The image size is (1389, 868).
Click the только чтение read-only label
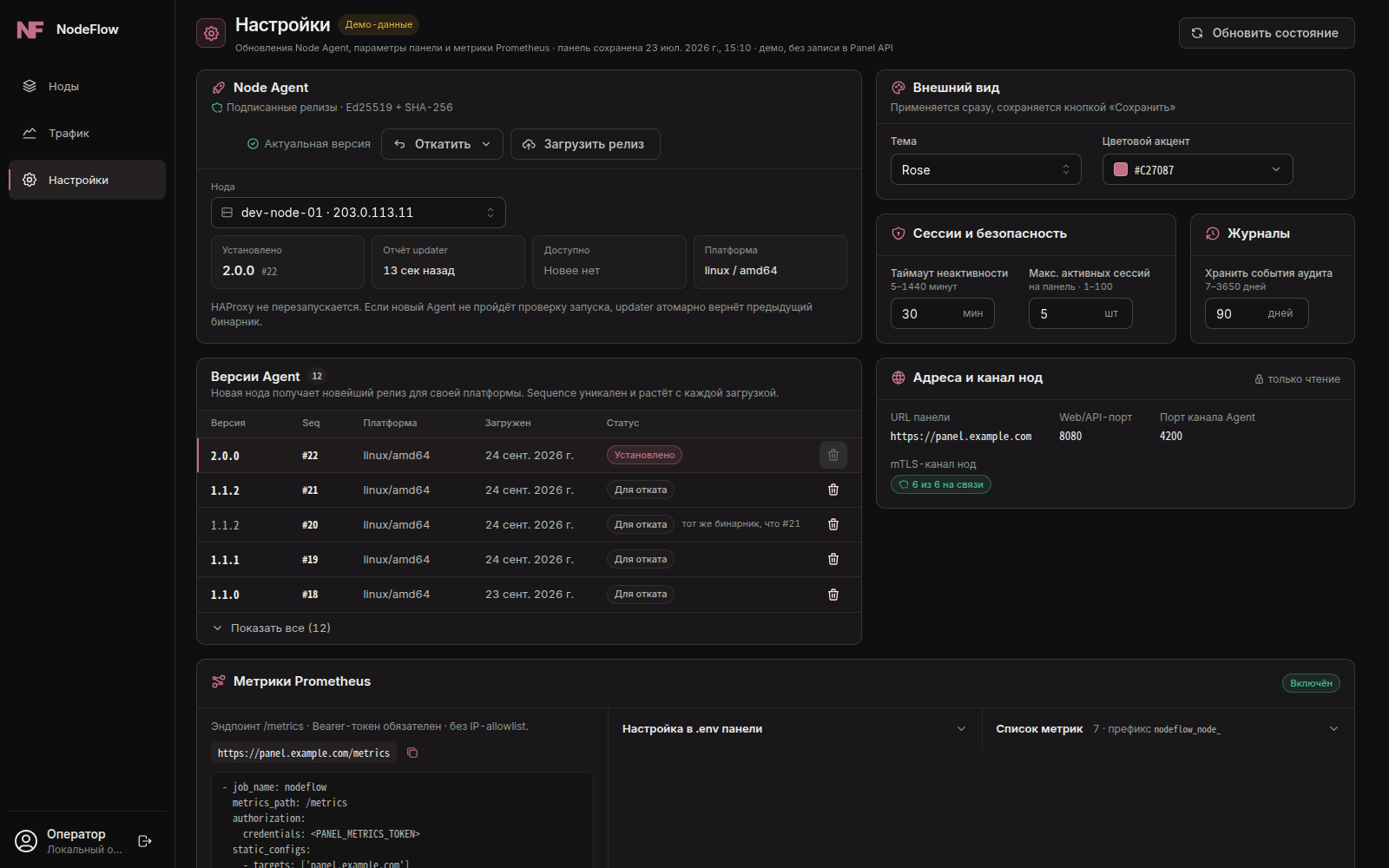tap(1297, 379)
